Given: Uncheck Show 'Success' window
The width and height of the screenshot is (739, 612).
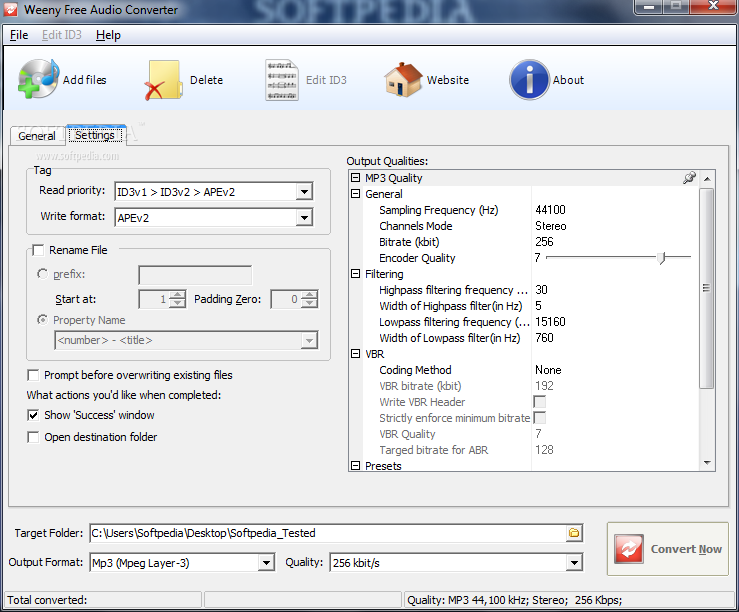Looking at the screenshot, I should [33, 415].
